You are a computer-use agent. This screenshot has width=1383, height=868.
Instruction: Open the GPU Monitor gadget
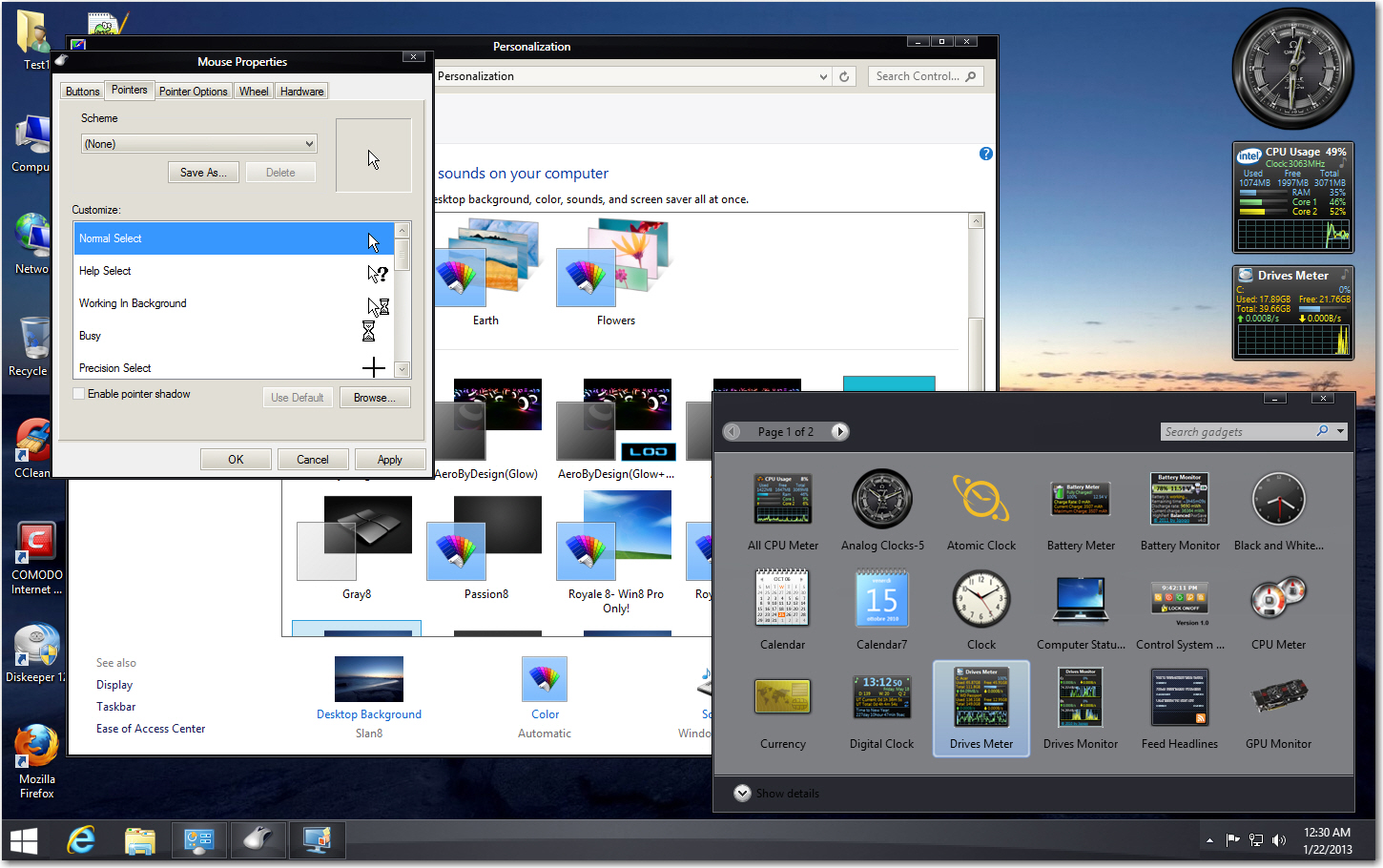(1278, 697)
